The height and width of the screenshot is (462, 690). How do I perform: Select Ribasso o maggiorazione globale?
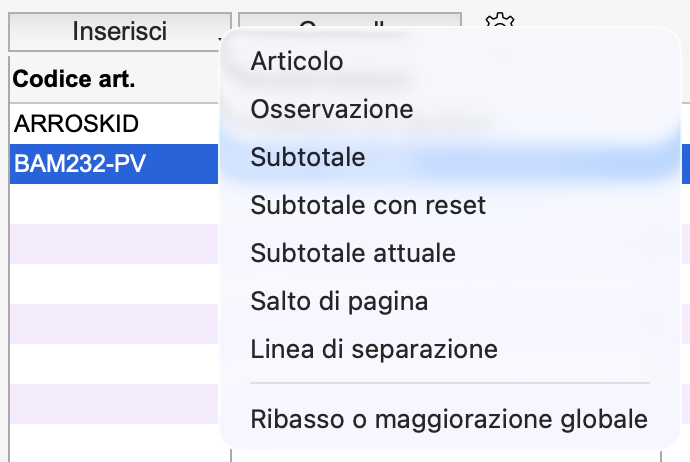point(449,418)
